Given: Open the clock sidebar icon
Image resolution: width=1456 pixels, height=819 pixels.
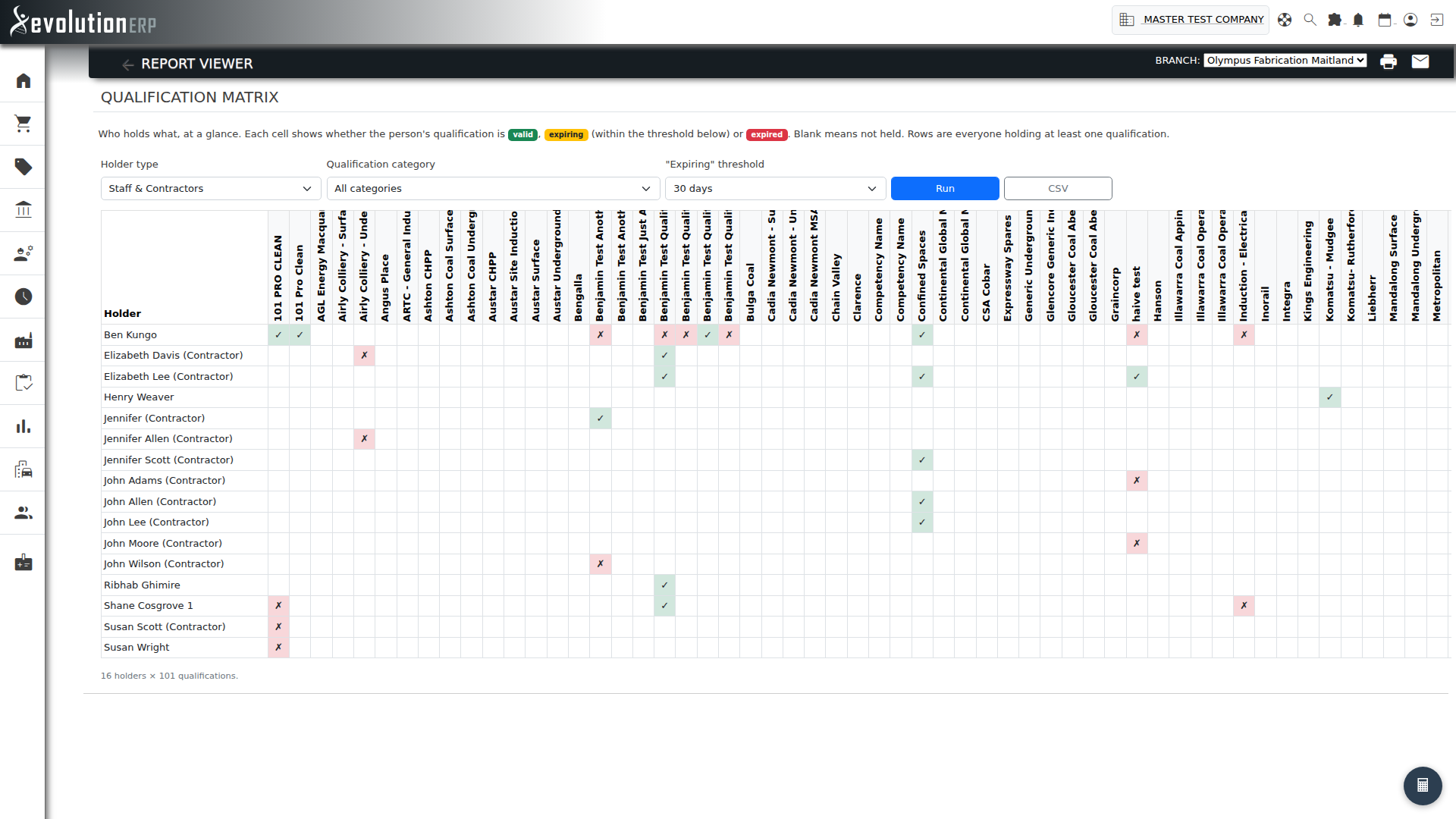Looking at the screenshot, I should click(x=24, y=297).
